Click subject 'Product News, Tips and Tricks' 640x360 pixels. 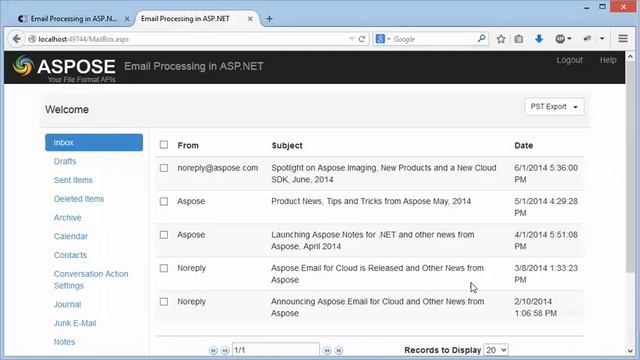click(371, 201)
